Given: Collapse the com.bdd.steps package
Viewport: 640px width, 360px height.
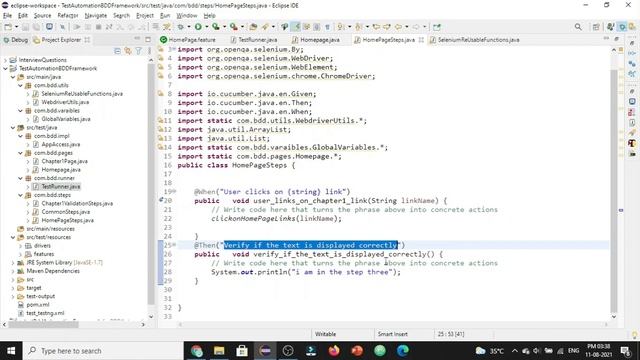Looking at the screenshot, I should (x=20, y=195).
